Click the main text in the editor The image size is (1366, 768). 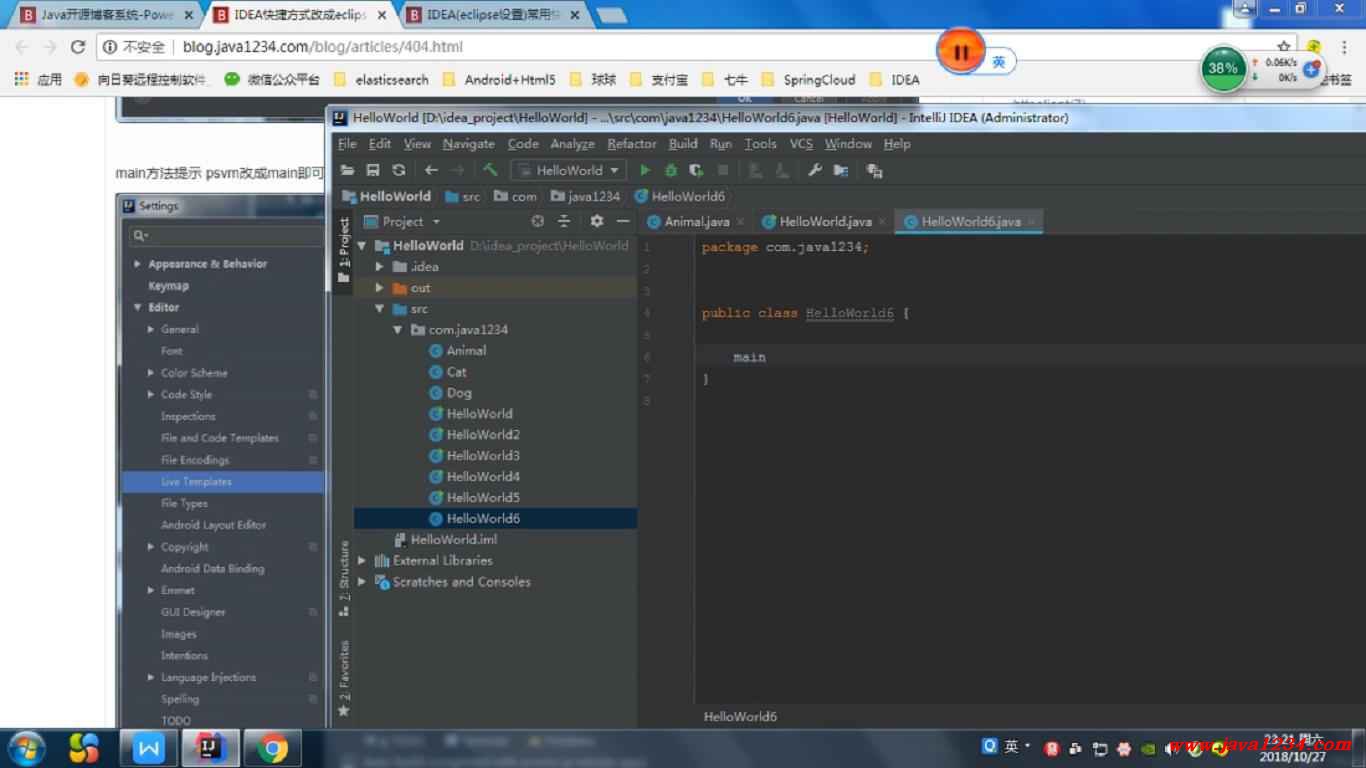(x=749, y=357)
